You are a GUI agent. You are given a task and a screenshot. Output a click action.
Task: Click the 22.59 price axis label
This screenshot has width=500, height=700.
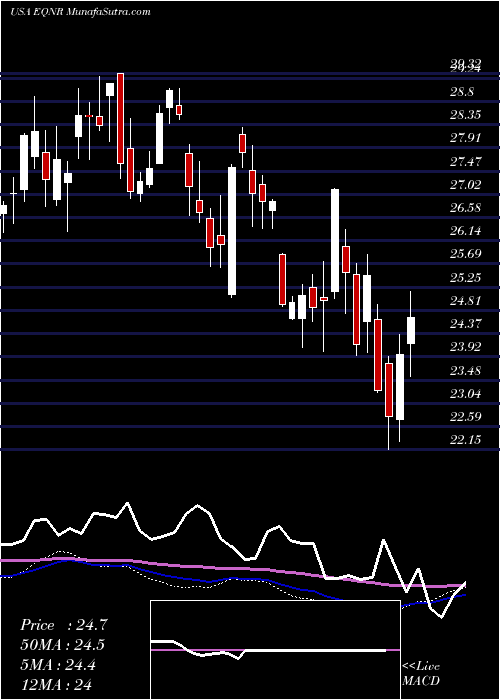click(x=465, y=417)
